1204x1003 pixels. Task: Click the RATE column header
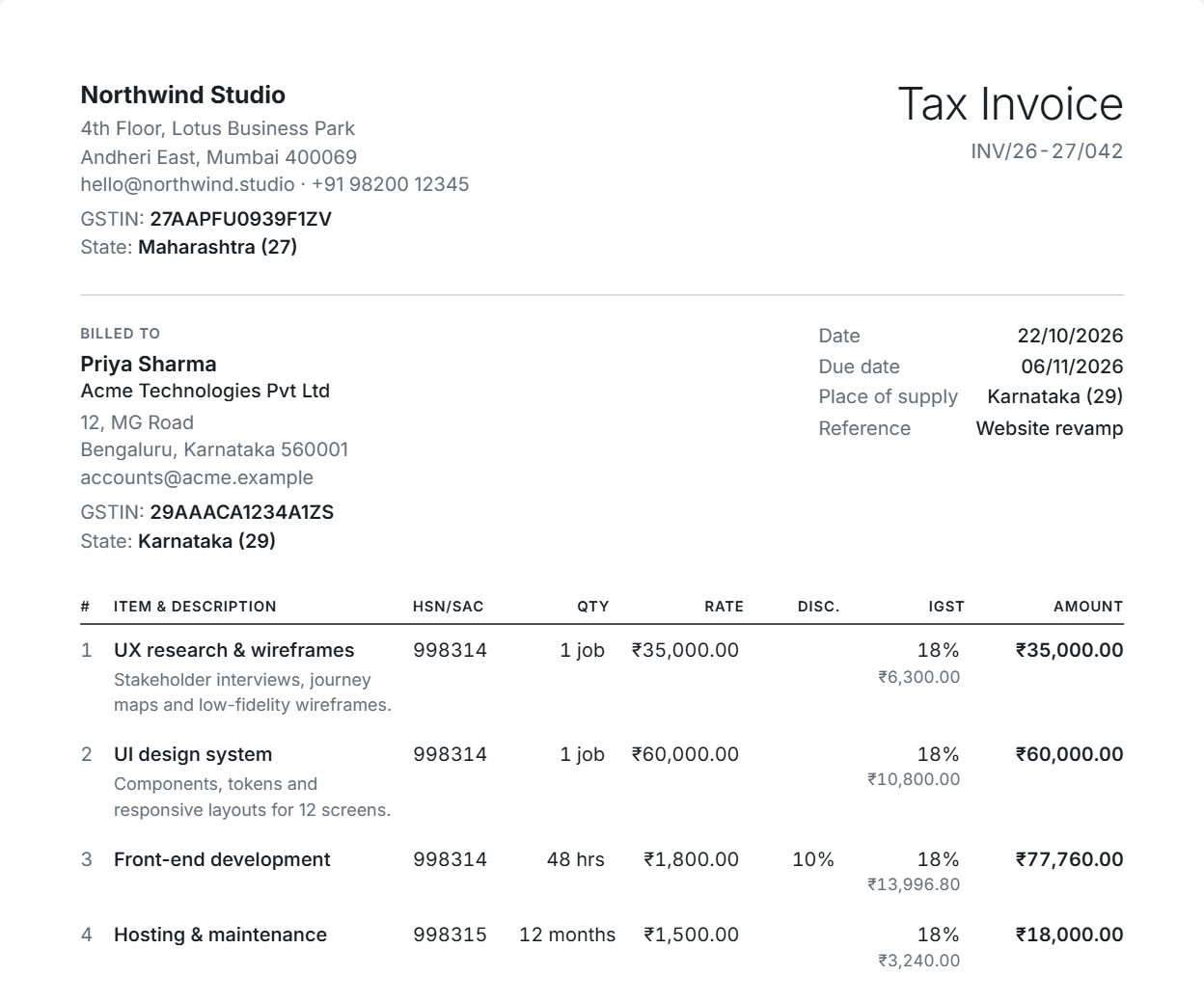[725, 607]
